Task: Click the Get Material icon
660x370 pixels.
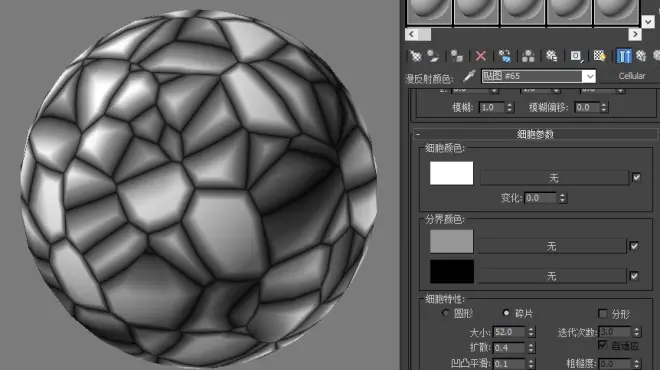Action: pyautogui.click(x=415, y=56)
